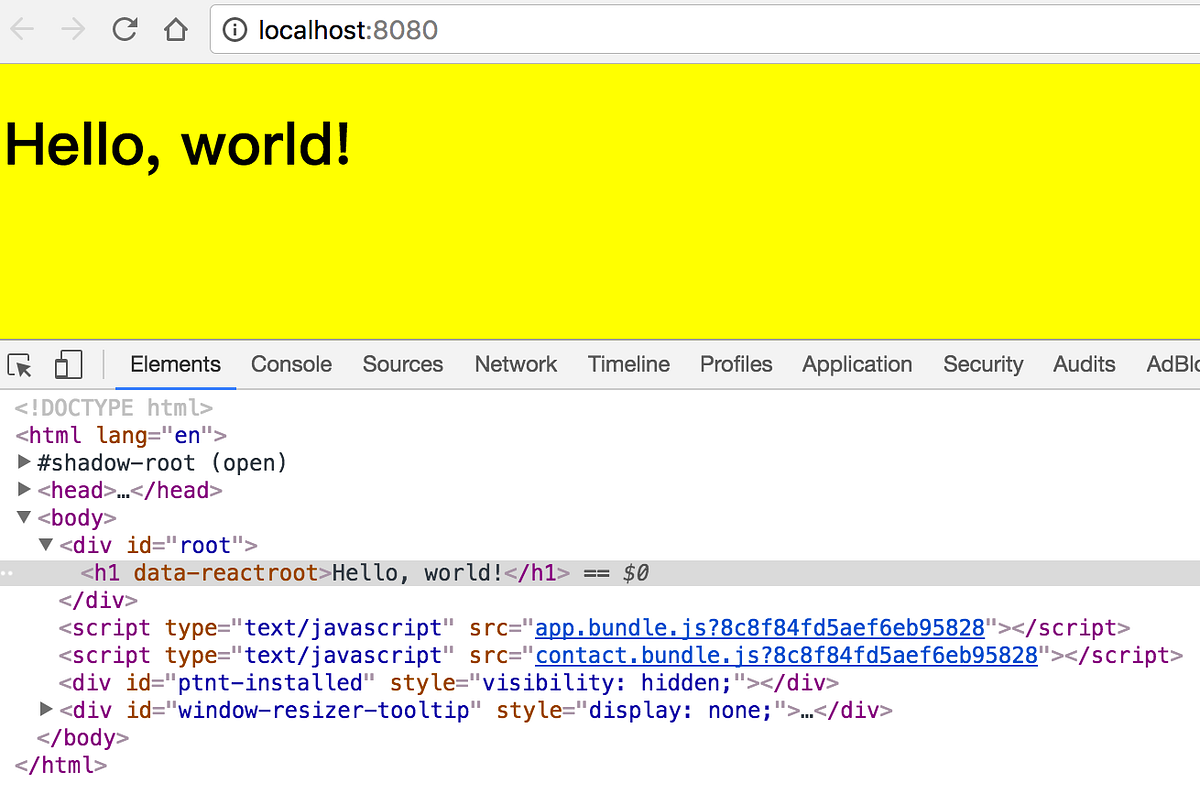Viewport: 1200px width, 791px height.
Task: Open the contact.bundle.js script link
Action: point(786,655)
